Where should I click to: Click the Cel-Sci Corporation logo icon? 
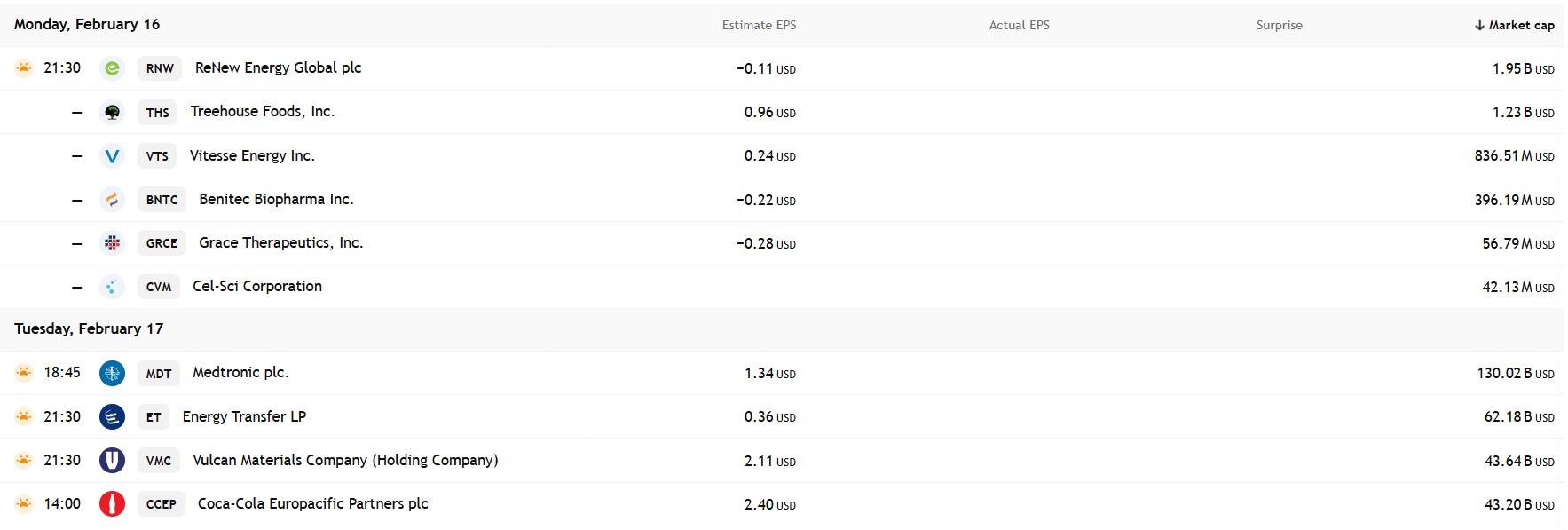(112, 287)
